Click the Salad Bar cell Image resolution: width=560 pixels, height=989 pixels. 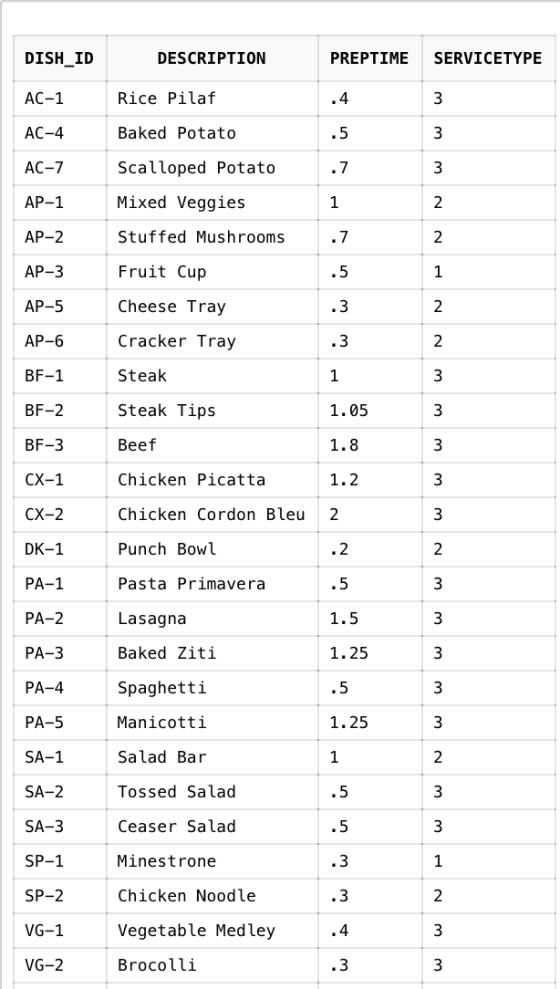click(x=212, y=758)
